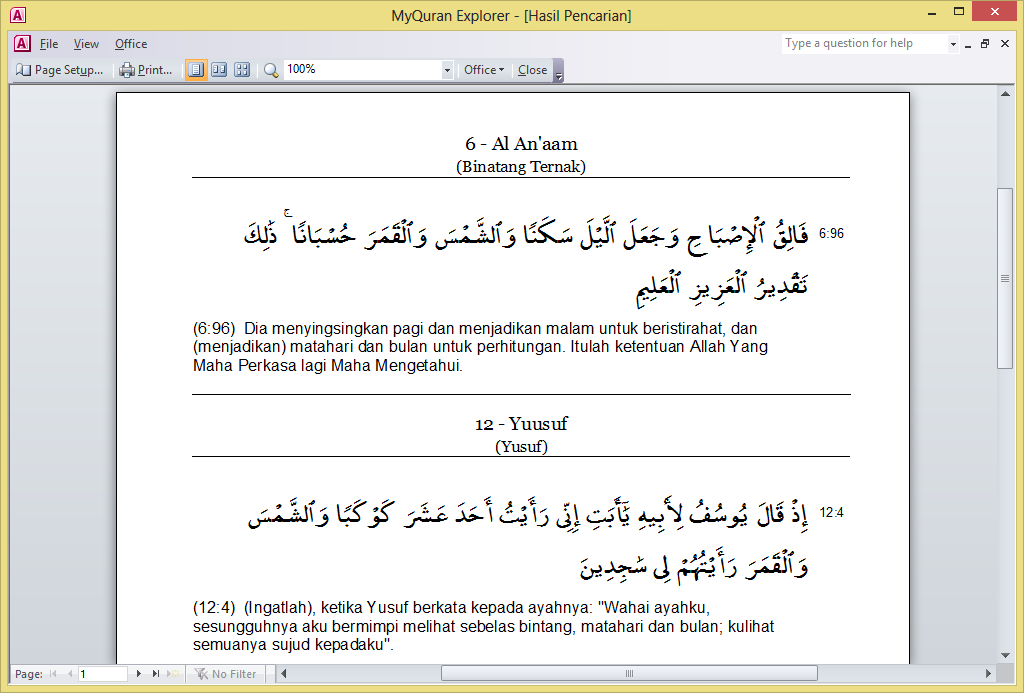Switch to two pages view

pyautogui.click(x=219, y=70)
